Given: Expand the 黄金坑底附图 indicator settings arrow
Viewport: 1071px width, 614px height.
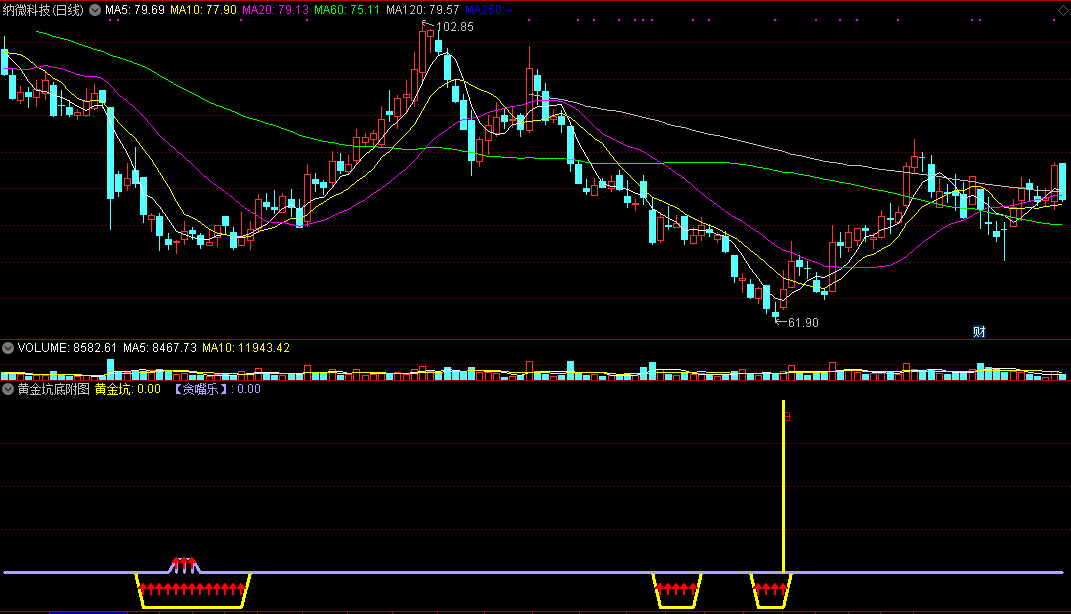Looking at the screenshot, I should click(x=8, y=389).
